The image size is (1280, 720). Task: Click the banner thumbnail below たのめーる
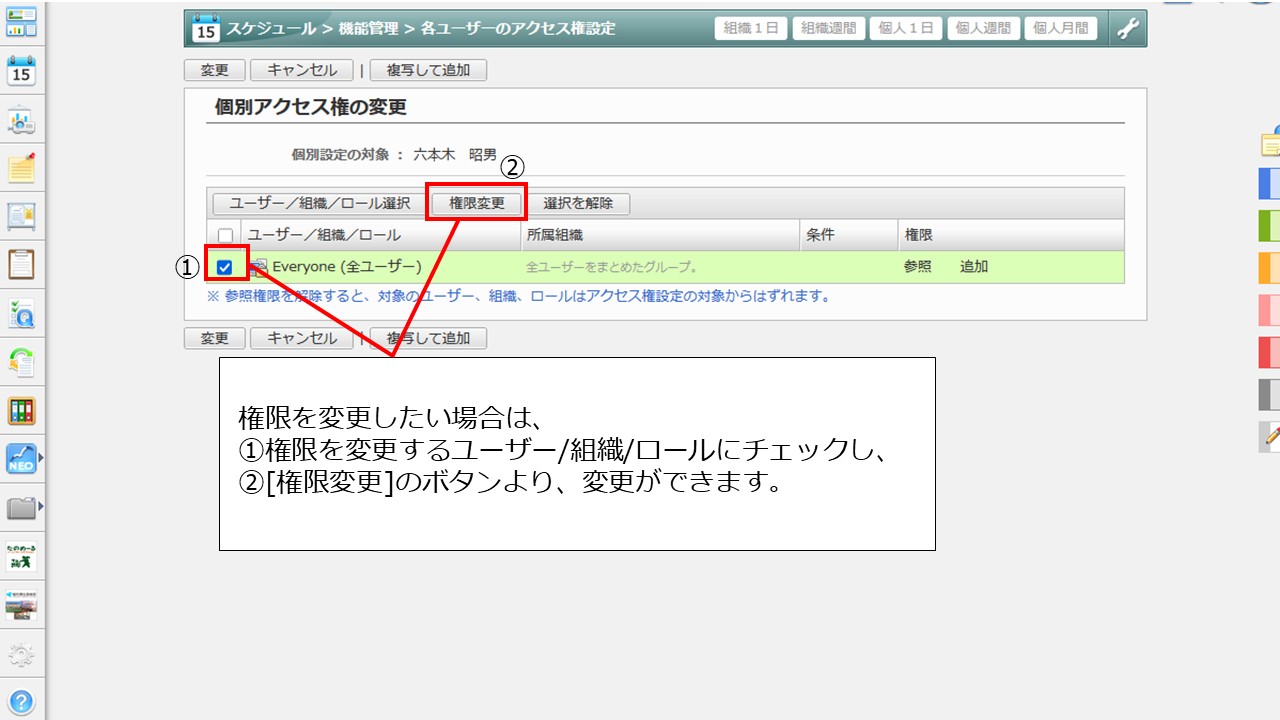tap(21, 605)
